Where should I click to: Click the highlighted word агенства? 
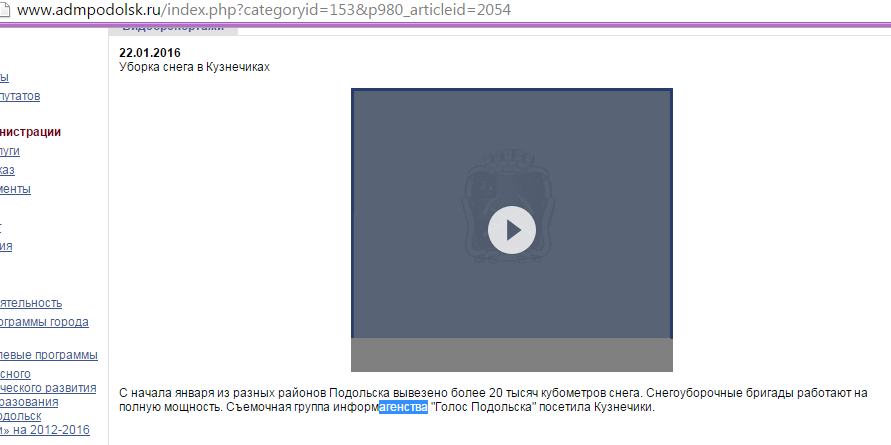[x=403, y=407]
